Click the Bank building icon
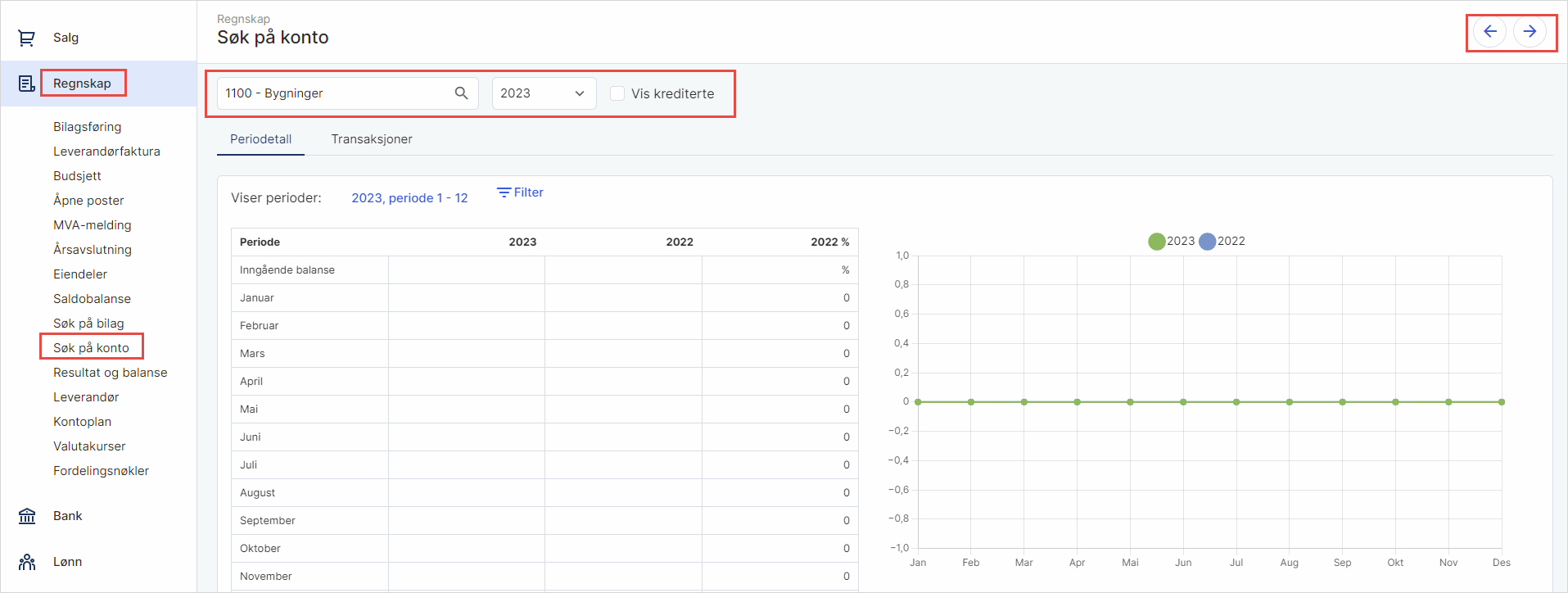The height and width of the screenshot is (593, 1568). coord(26,516)
